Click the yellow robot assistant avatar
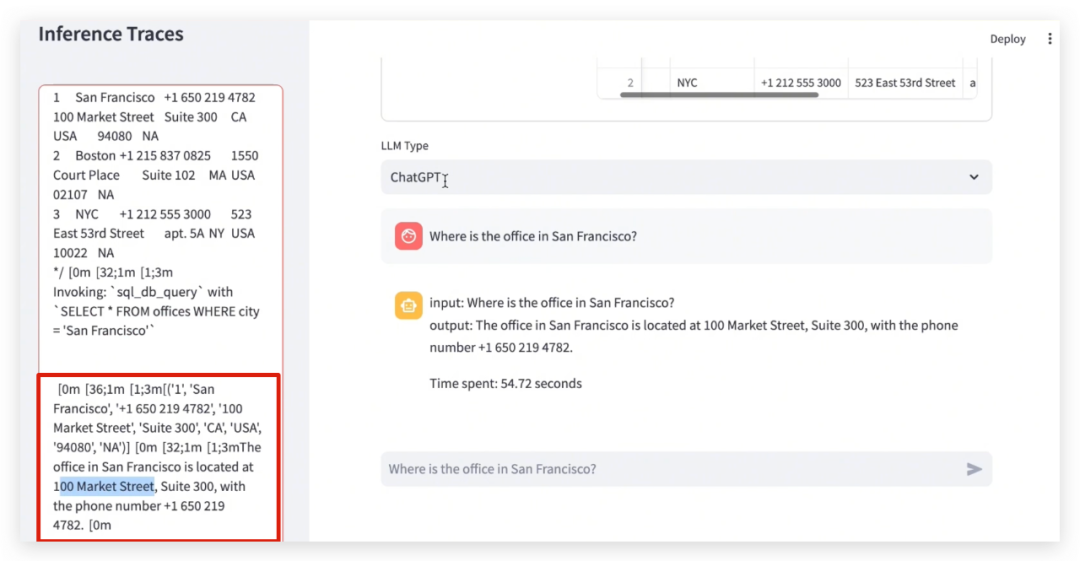 [x=408, y=305]
